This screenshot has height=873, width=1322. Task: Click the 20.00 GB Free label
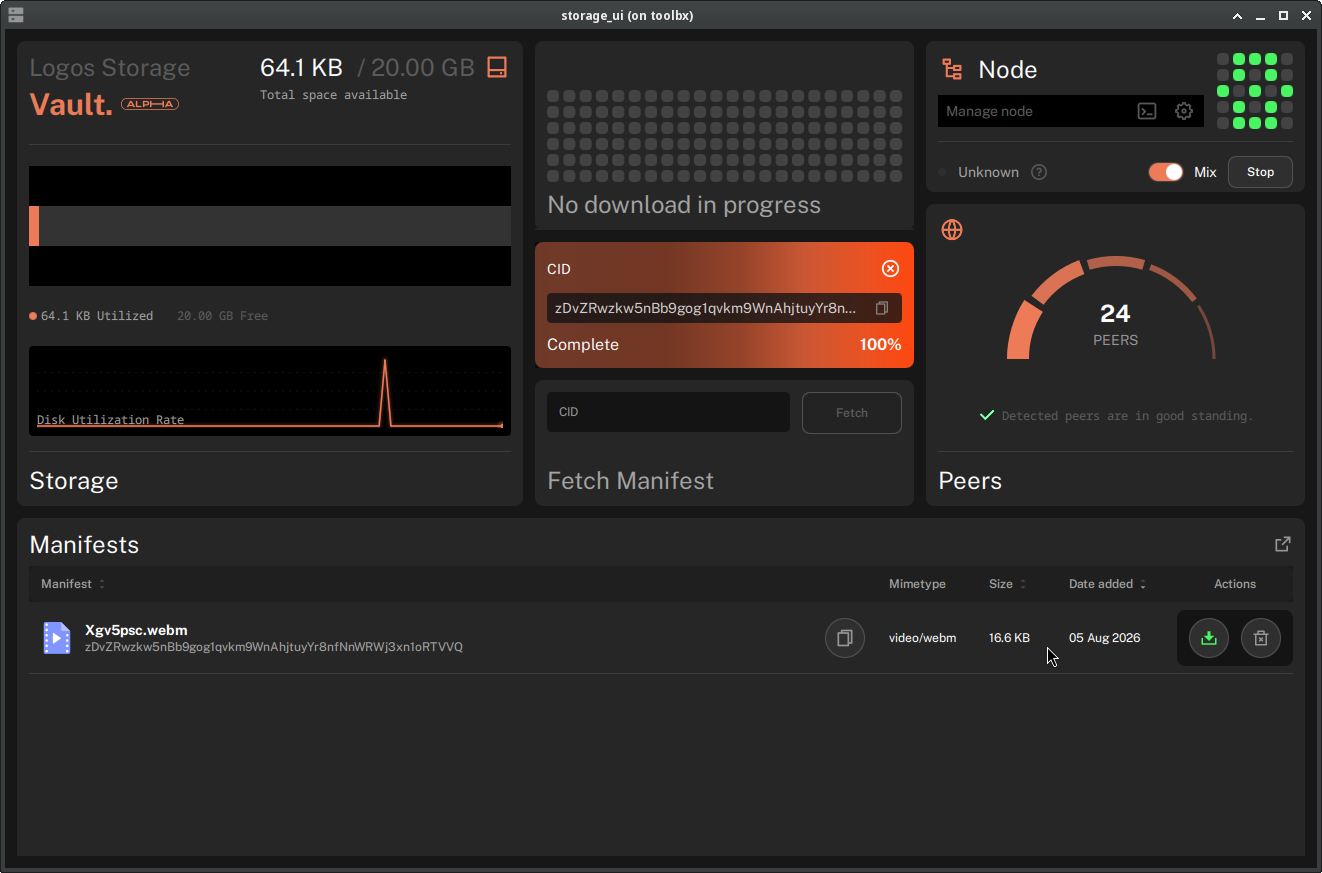tap(222, 316)
